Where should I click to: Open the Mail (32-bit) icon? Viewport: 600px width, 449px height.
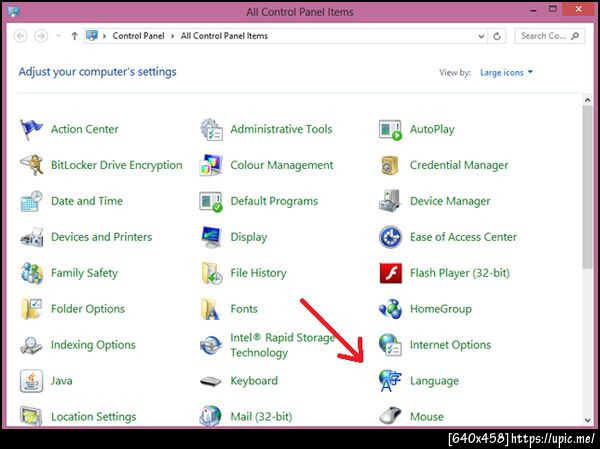pos(210,416)
